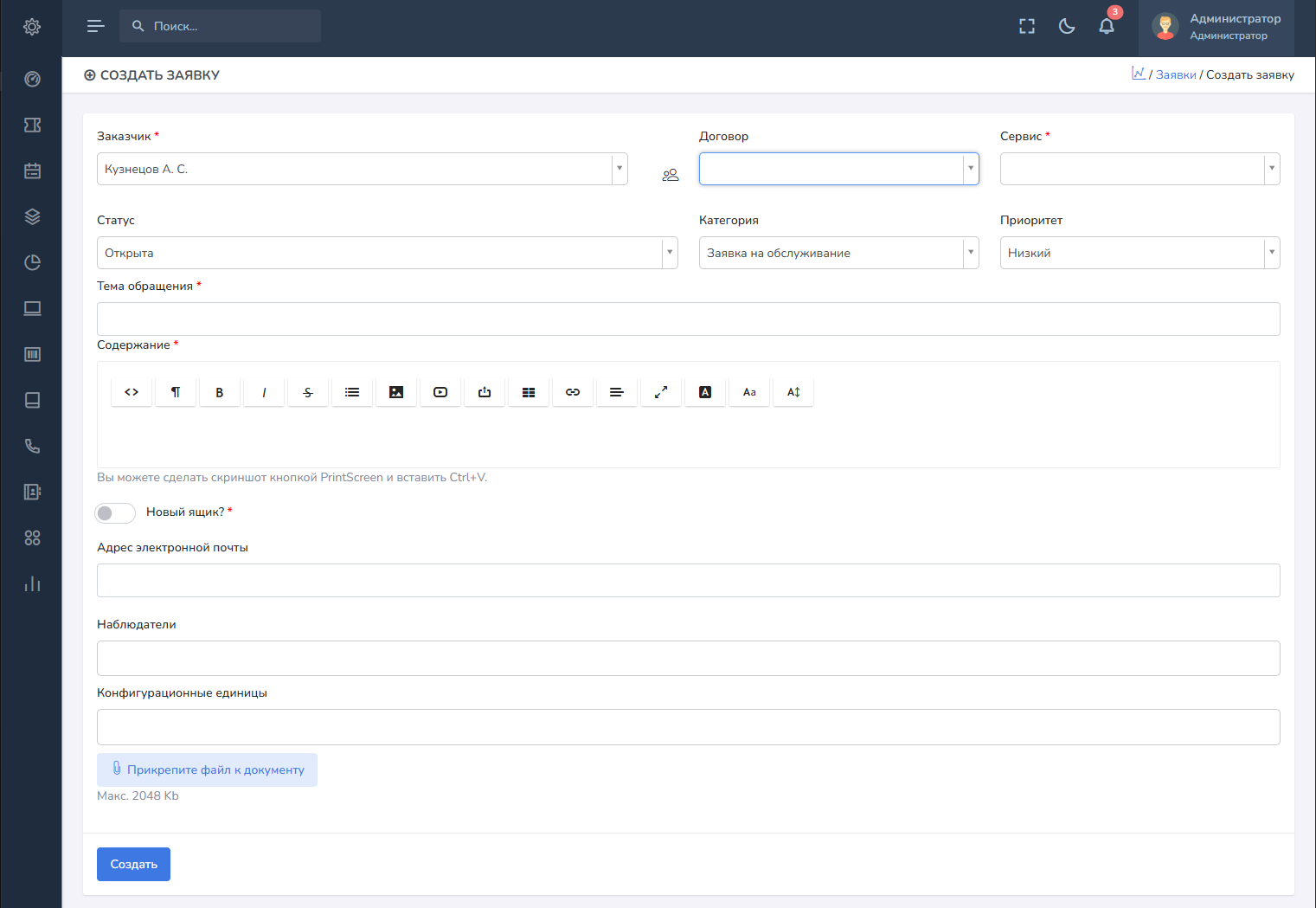Image resolution: width=1316 pixels, height=908 pixels.
Task: Open the Администратор user menu
Action: click(1216, 27)
